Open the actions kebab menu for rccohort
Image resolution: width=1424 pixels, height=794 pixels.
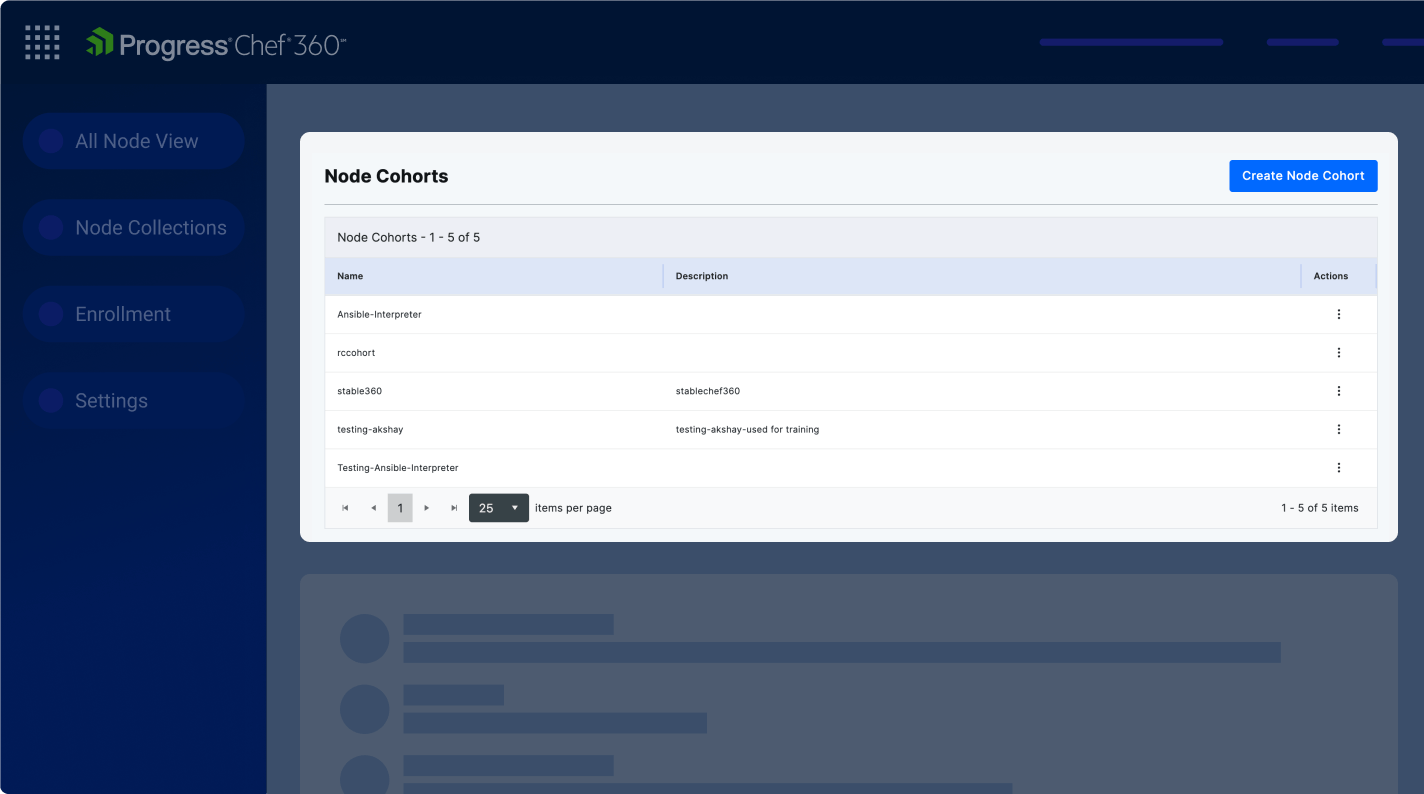[1339, 352]
